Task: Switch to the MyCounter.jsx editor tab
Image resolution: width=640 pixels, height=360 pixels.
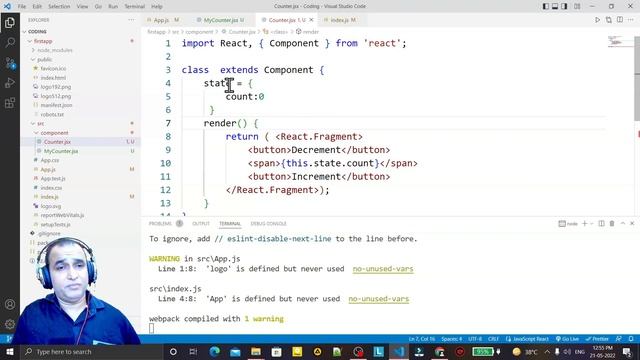Action: (220, 20)
